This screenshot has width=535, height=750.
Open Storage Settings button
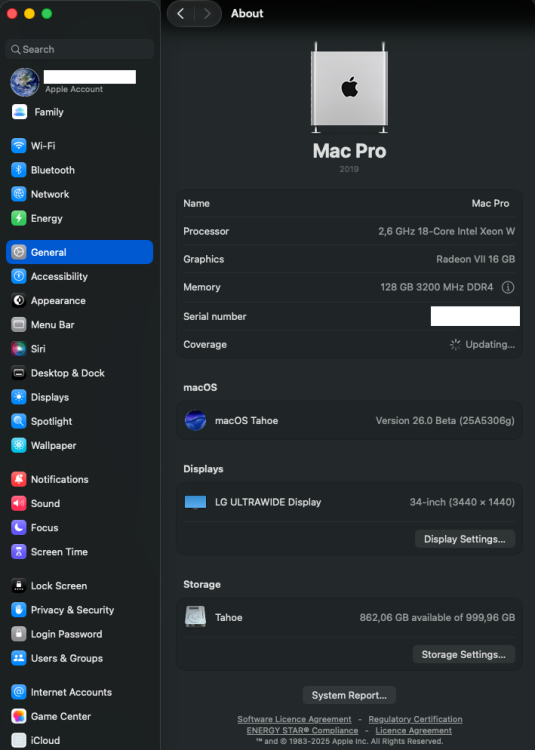pyautogui.click(x=464, y=654)
